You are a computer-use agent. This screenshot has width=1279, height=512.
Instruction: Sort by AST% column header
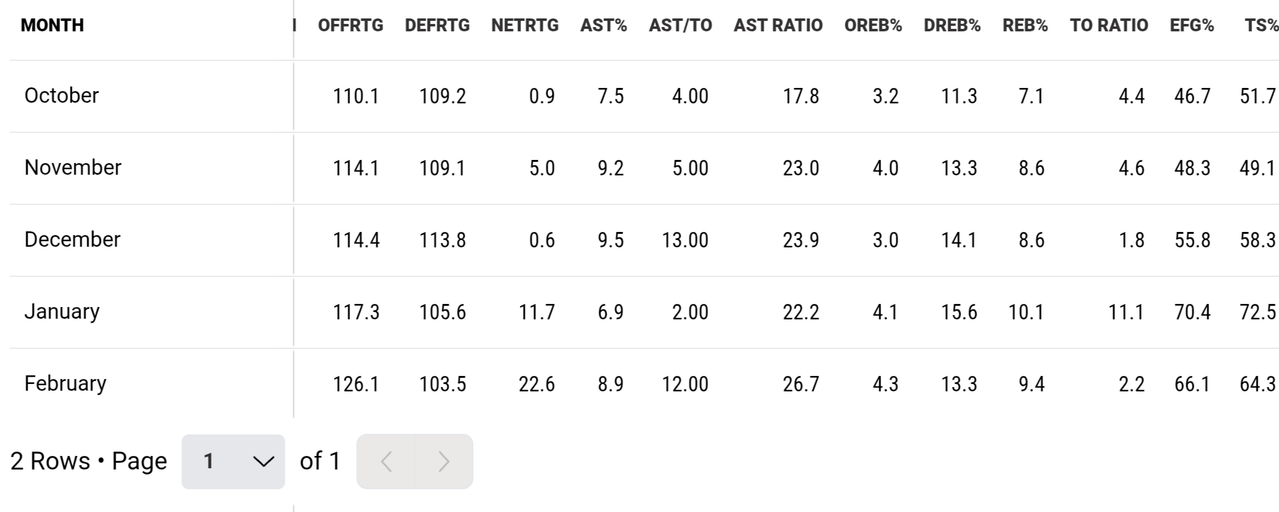603,26
